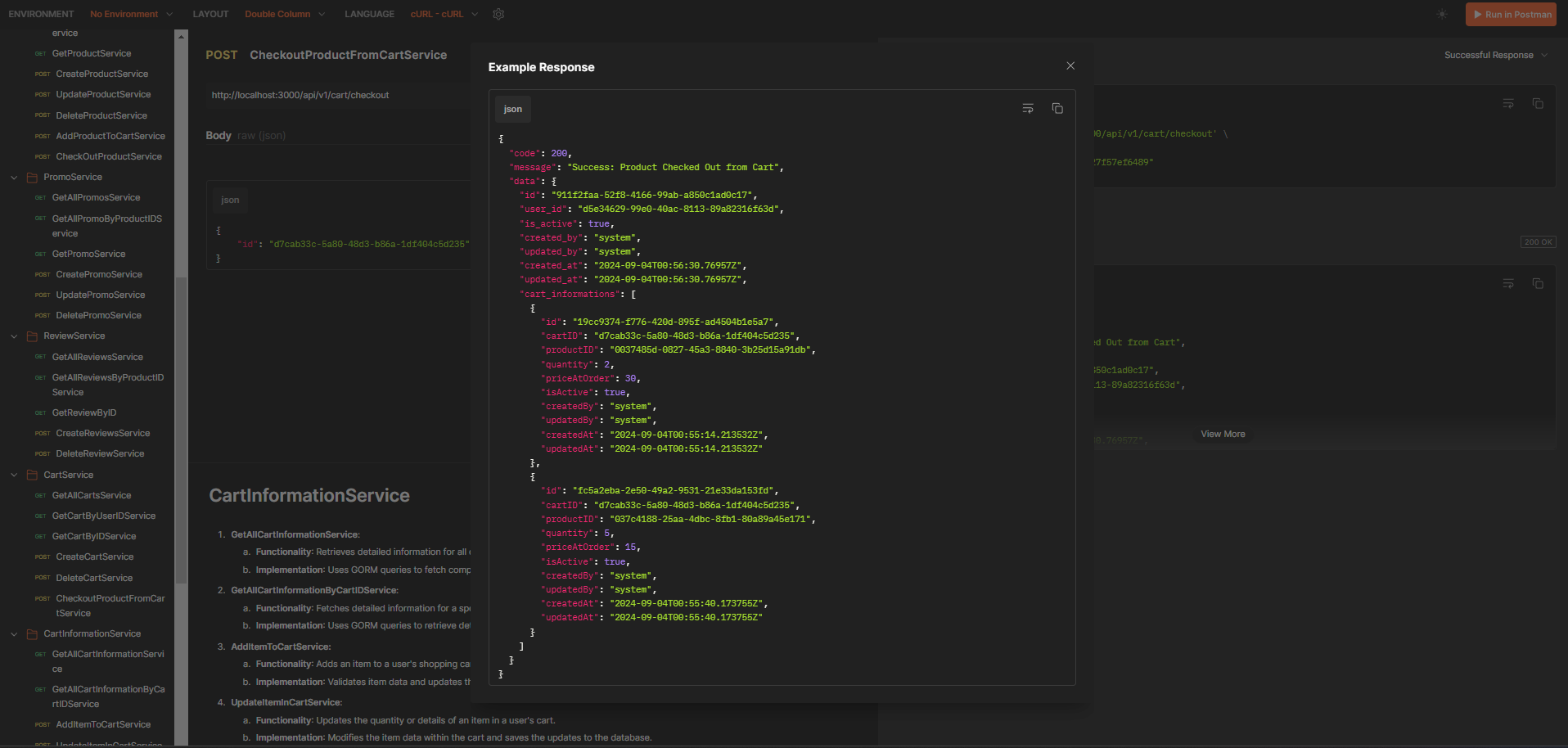
Task: Toggle wrap on curl request snippet
Action: pyautogui.click(x=1508, y=104)
